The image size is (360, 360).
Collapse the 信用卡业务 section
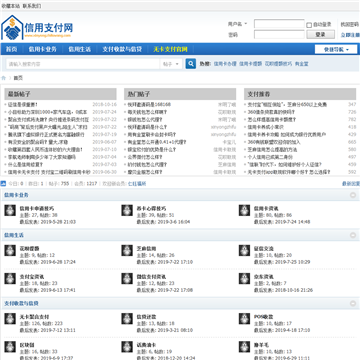click(353, 195)
